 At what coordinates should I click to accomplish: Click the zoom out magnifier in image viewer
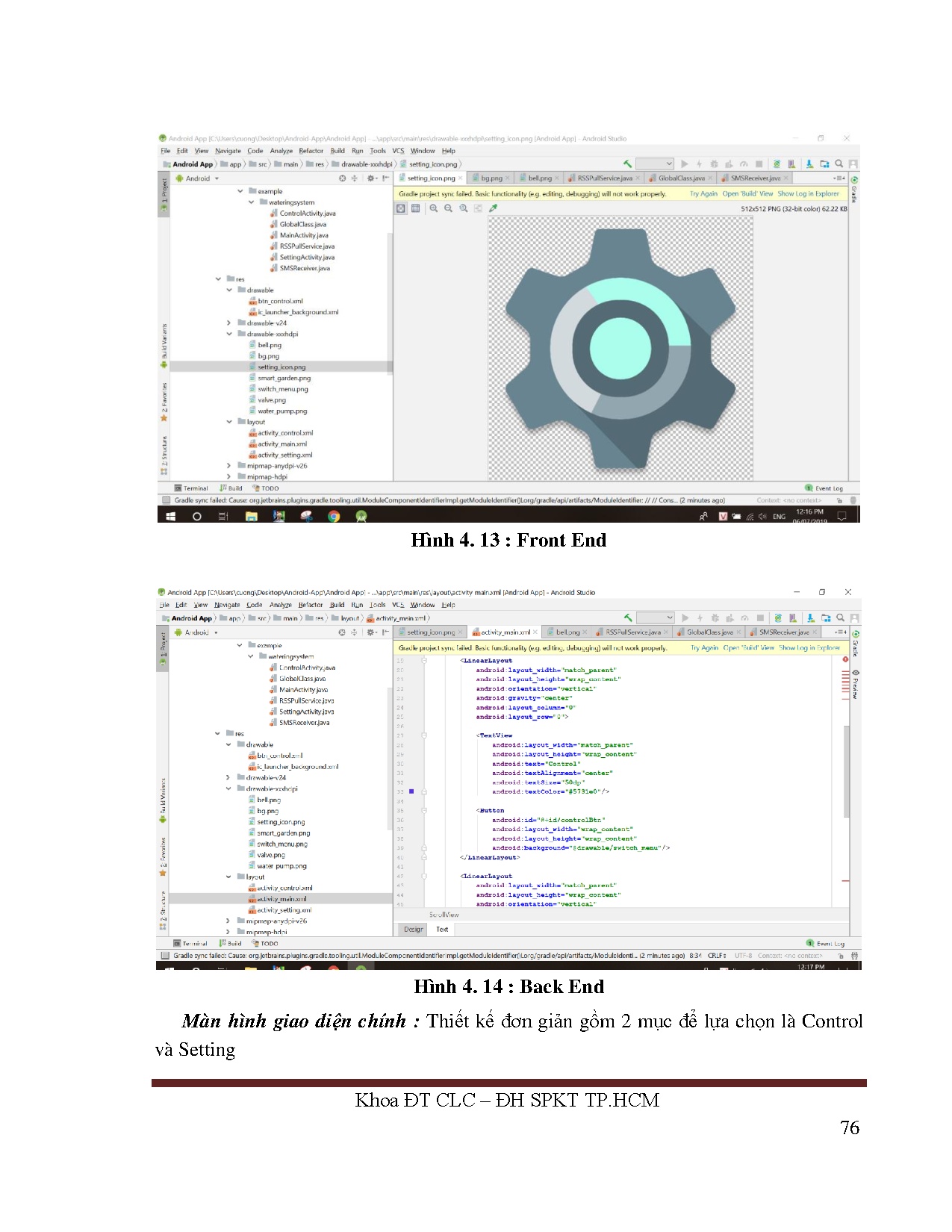449,209
